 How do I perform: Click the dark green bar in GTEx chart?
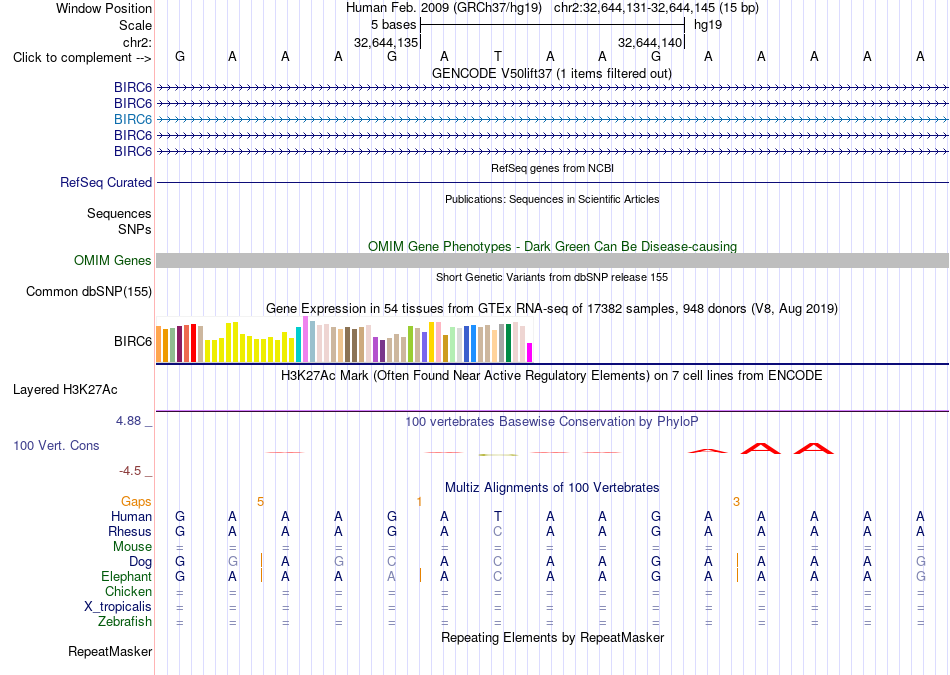point(508,343)
